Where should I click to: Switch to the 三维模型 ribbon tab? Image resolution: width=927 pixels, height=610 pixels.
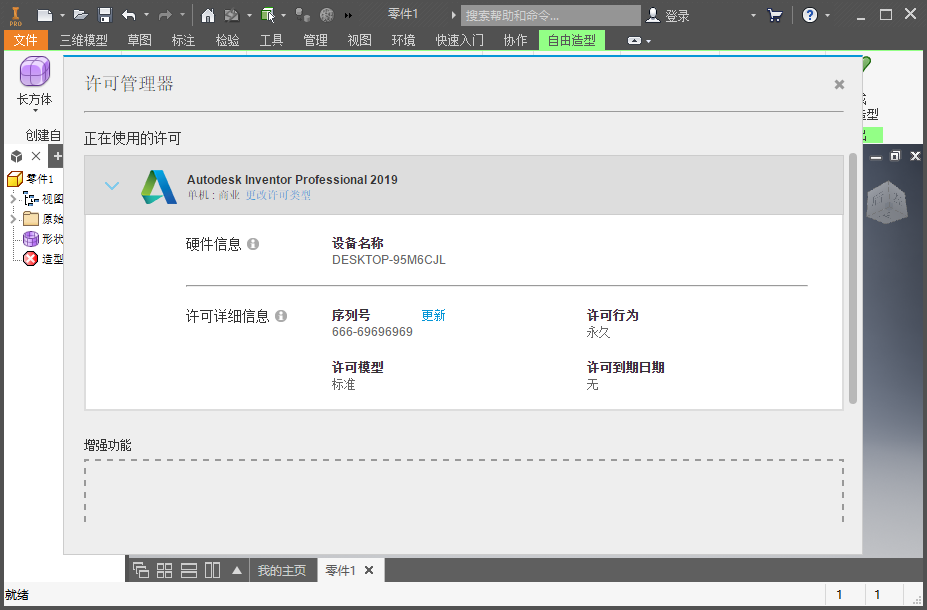83,40
